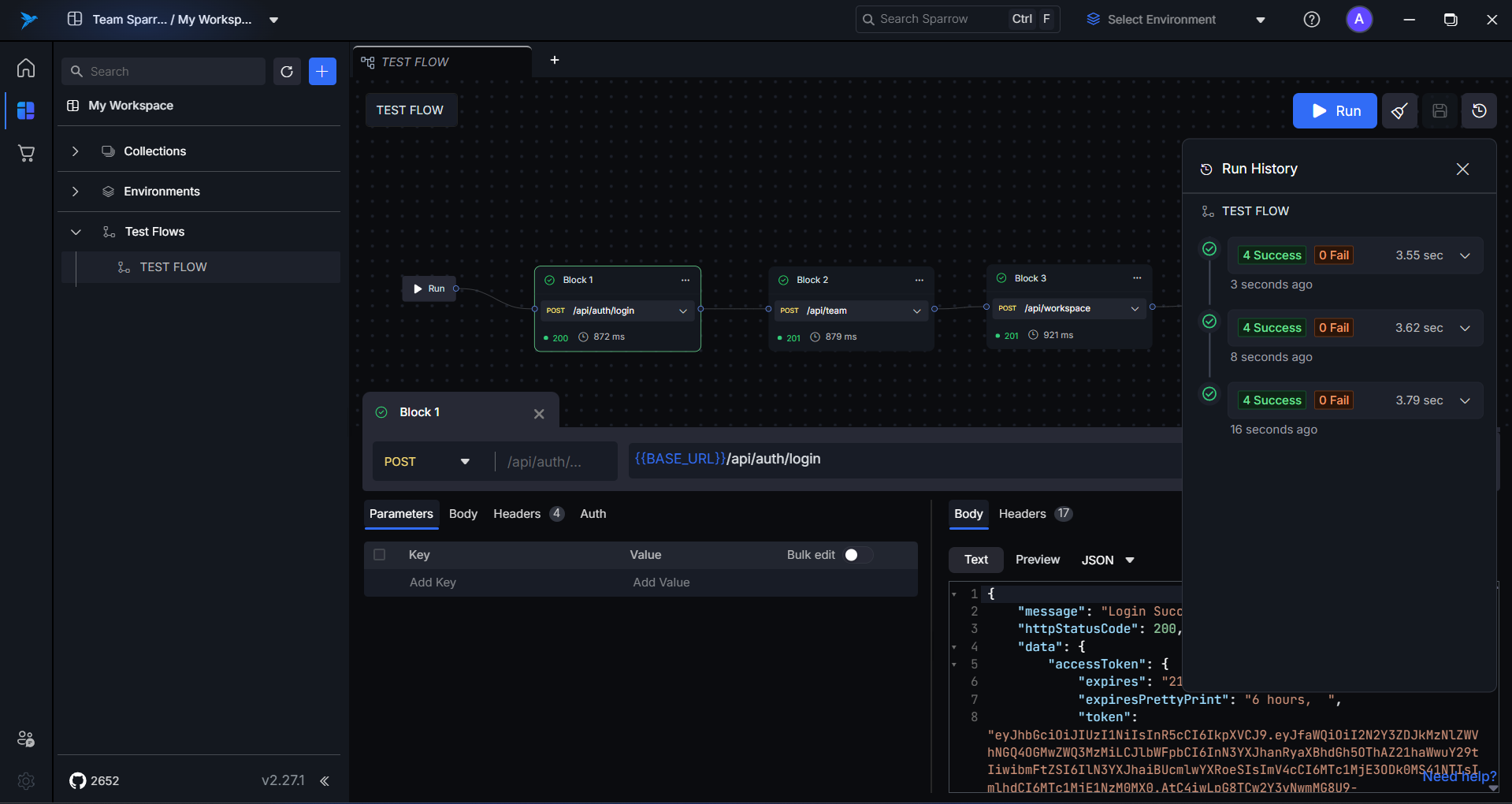This screenshot has height=804, width=1512.
Task: Open Block 1 request selector dropdown
Action: point(683,311)
